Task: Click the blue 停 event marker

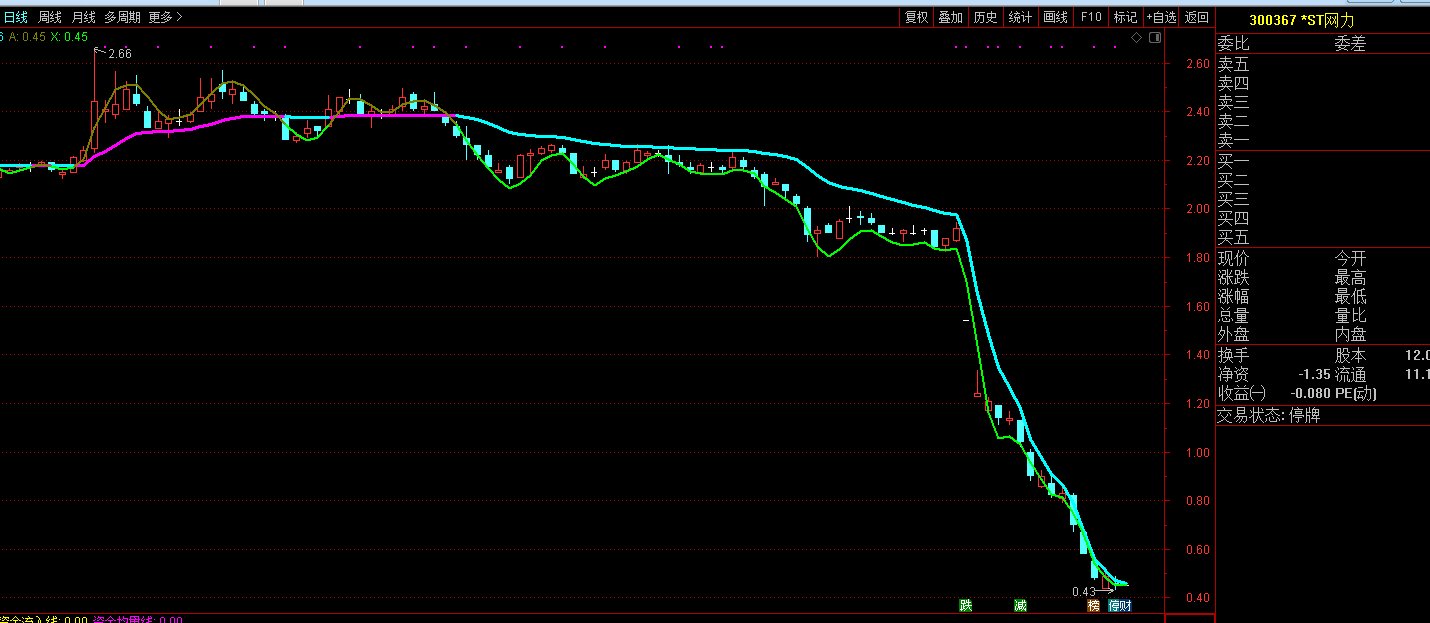Action: click(1113, 605)
